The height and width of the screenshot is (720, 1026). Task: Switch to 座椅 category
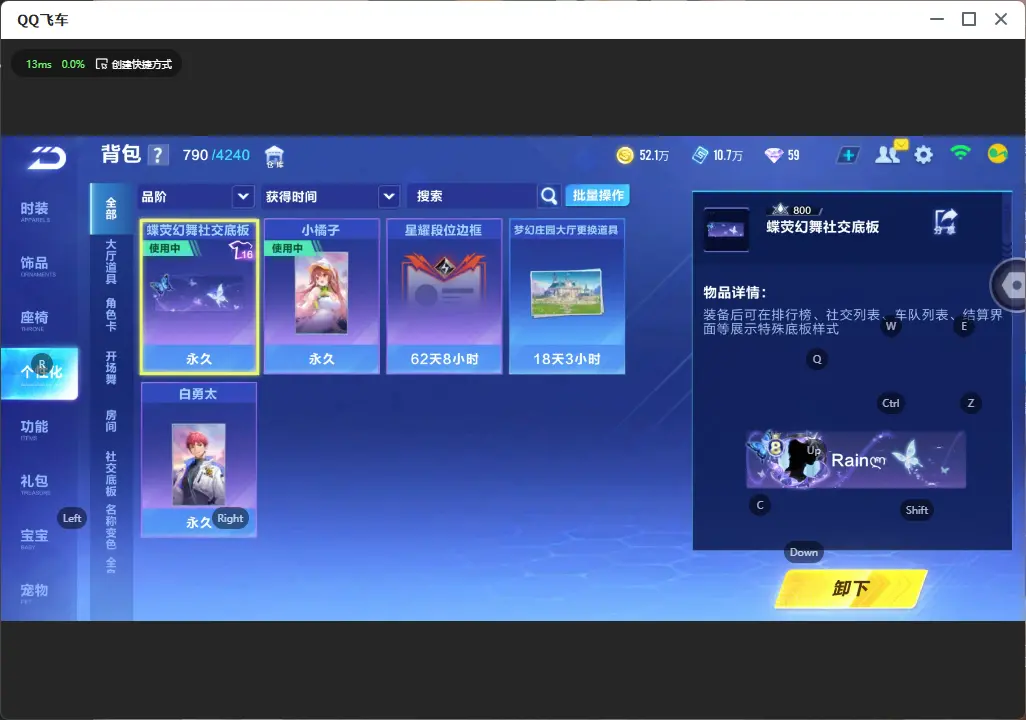35,320
